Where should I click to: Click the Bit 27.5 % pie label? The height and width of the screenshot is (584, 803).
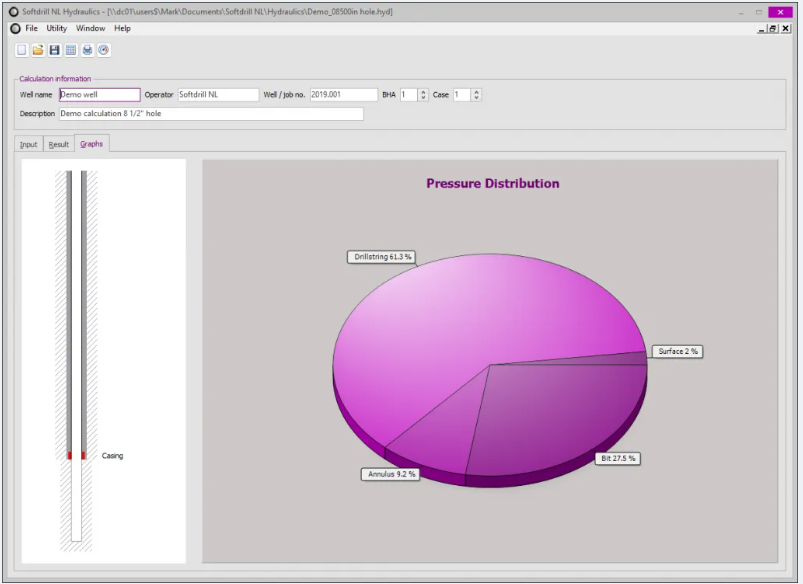point(617,458)
